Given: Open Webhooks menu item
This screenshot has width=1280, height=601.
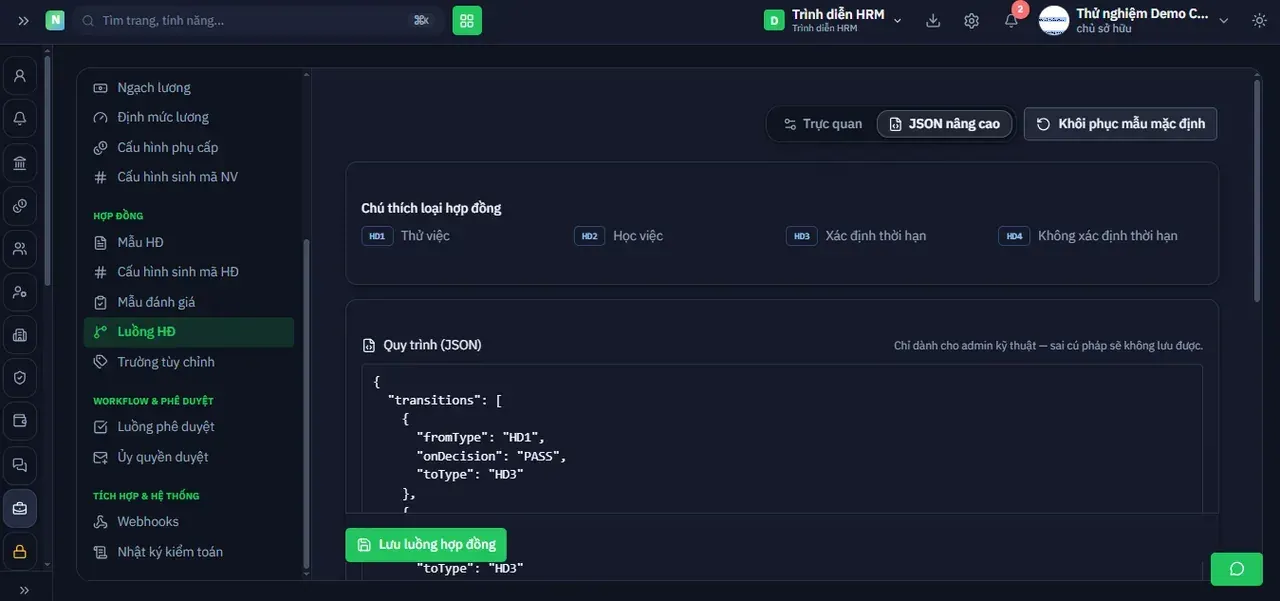Looking at the screenshot, I should click(x=189, y=522).
